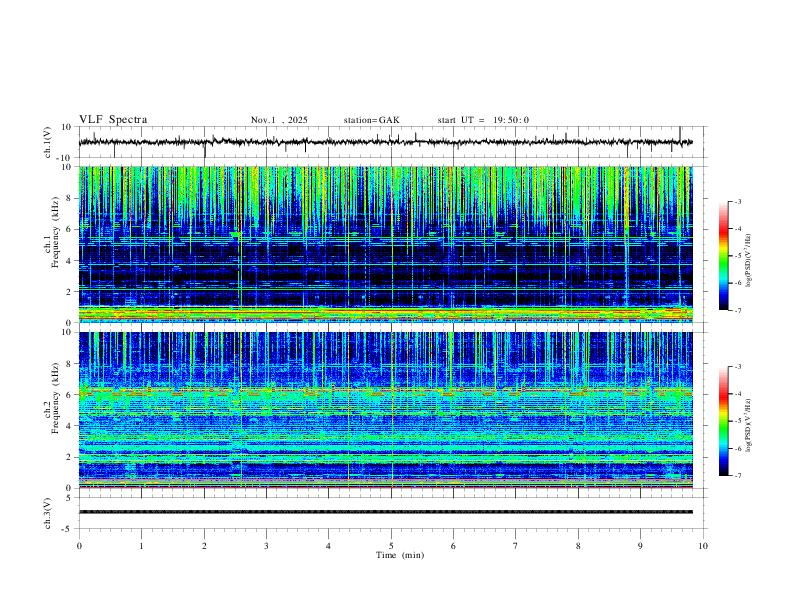Click the 4 kHz tick on ch.1 frequency axis
Viewport: 792px width, 612px height.
[70, 261]
